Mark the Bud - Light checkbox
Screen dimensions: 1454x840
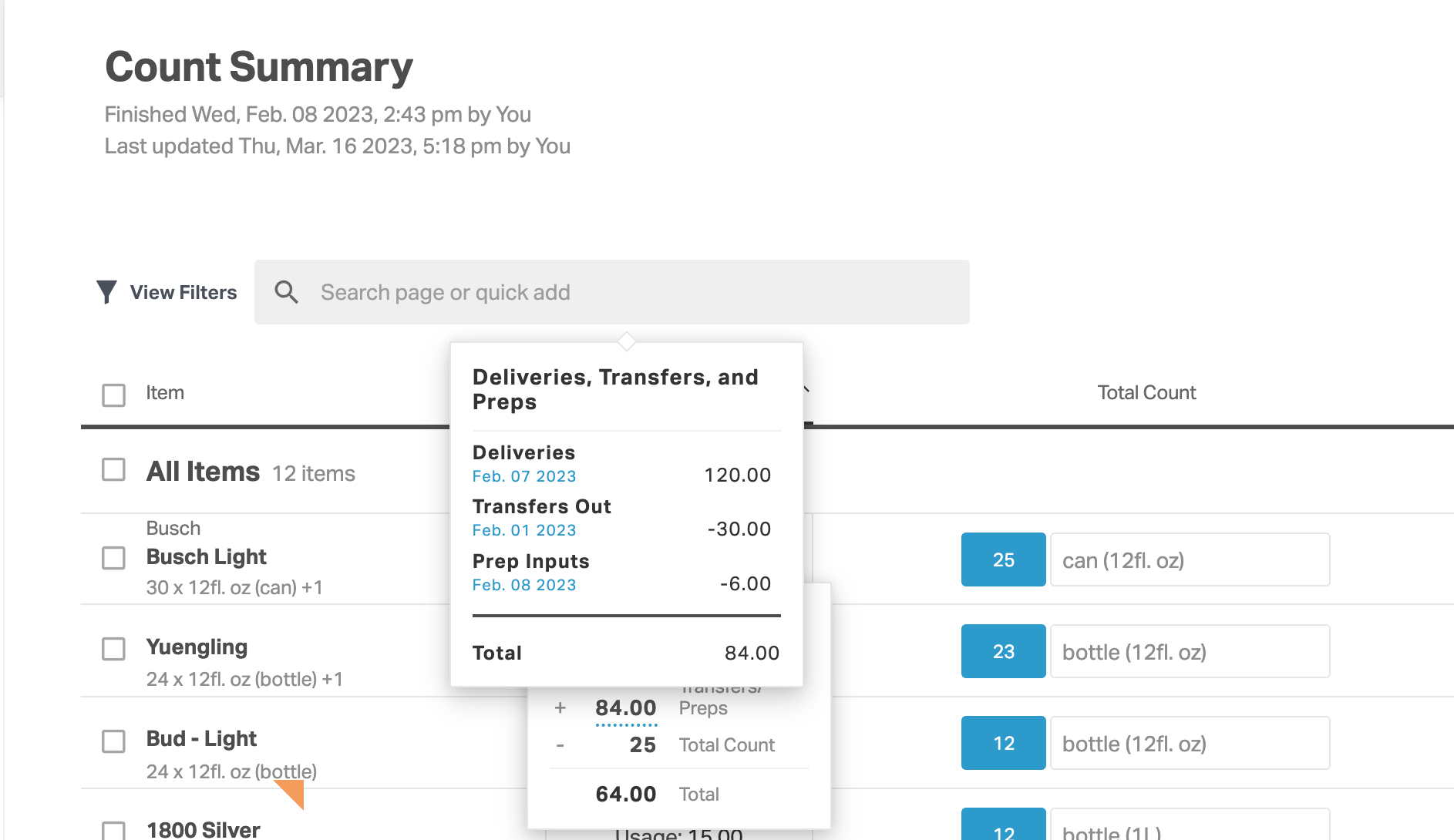click(114, 741)
